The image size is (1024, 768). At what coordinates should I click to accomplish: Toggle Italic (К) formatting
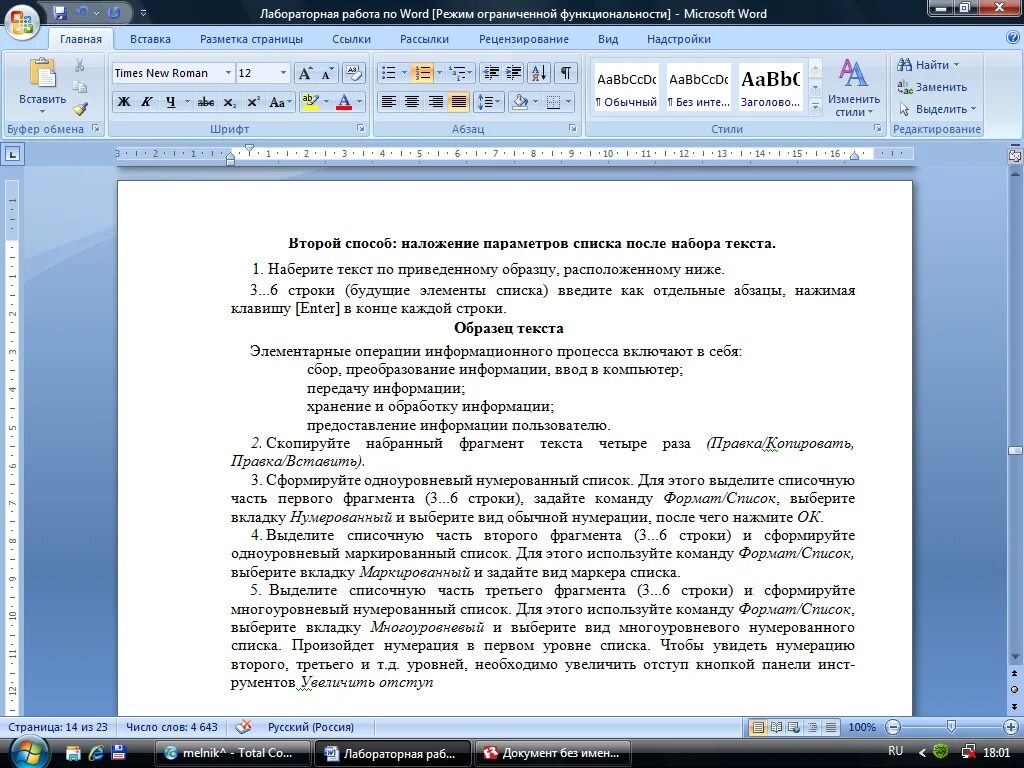coord(147,102)
